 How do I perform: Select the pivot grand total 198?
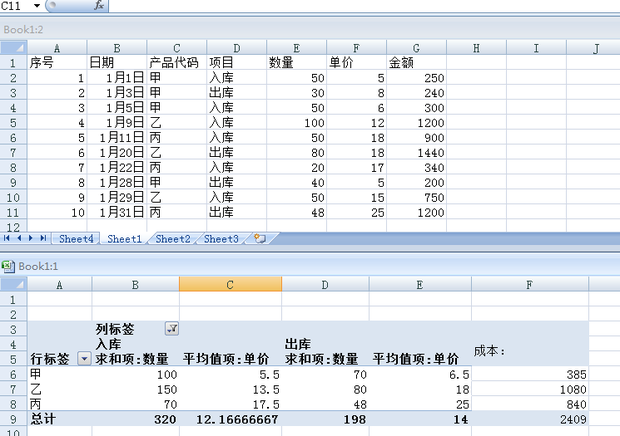[325, 419]
